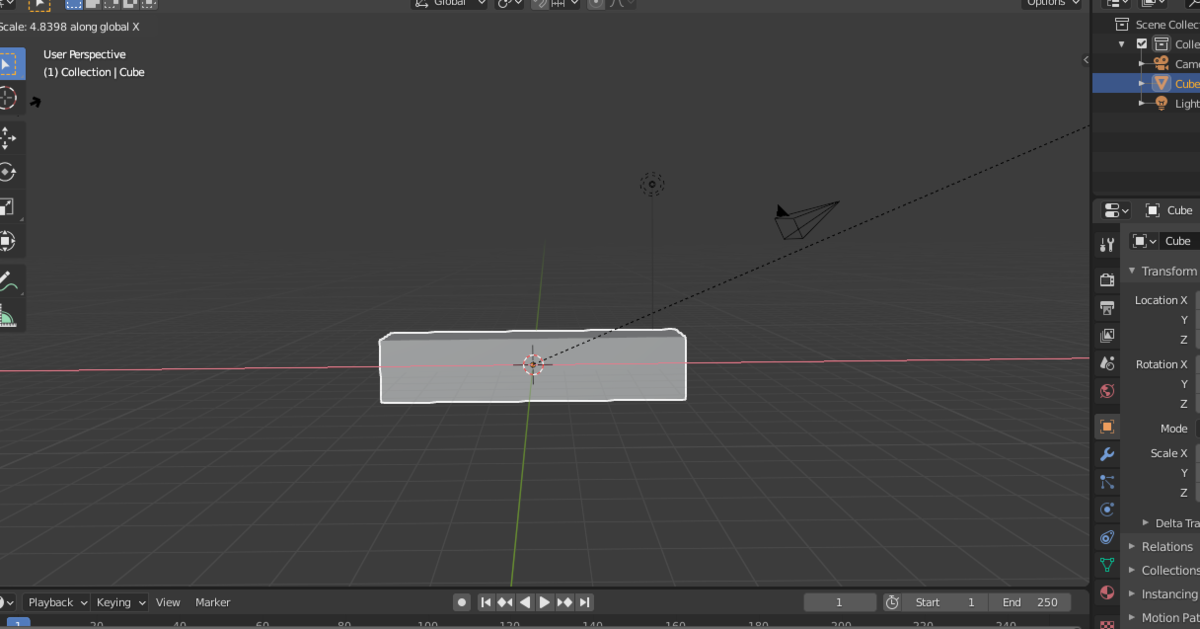Play animation in reverse

click(525, 602)
